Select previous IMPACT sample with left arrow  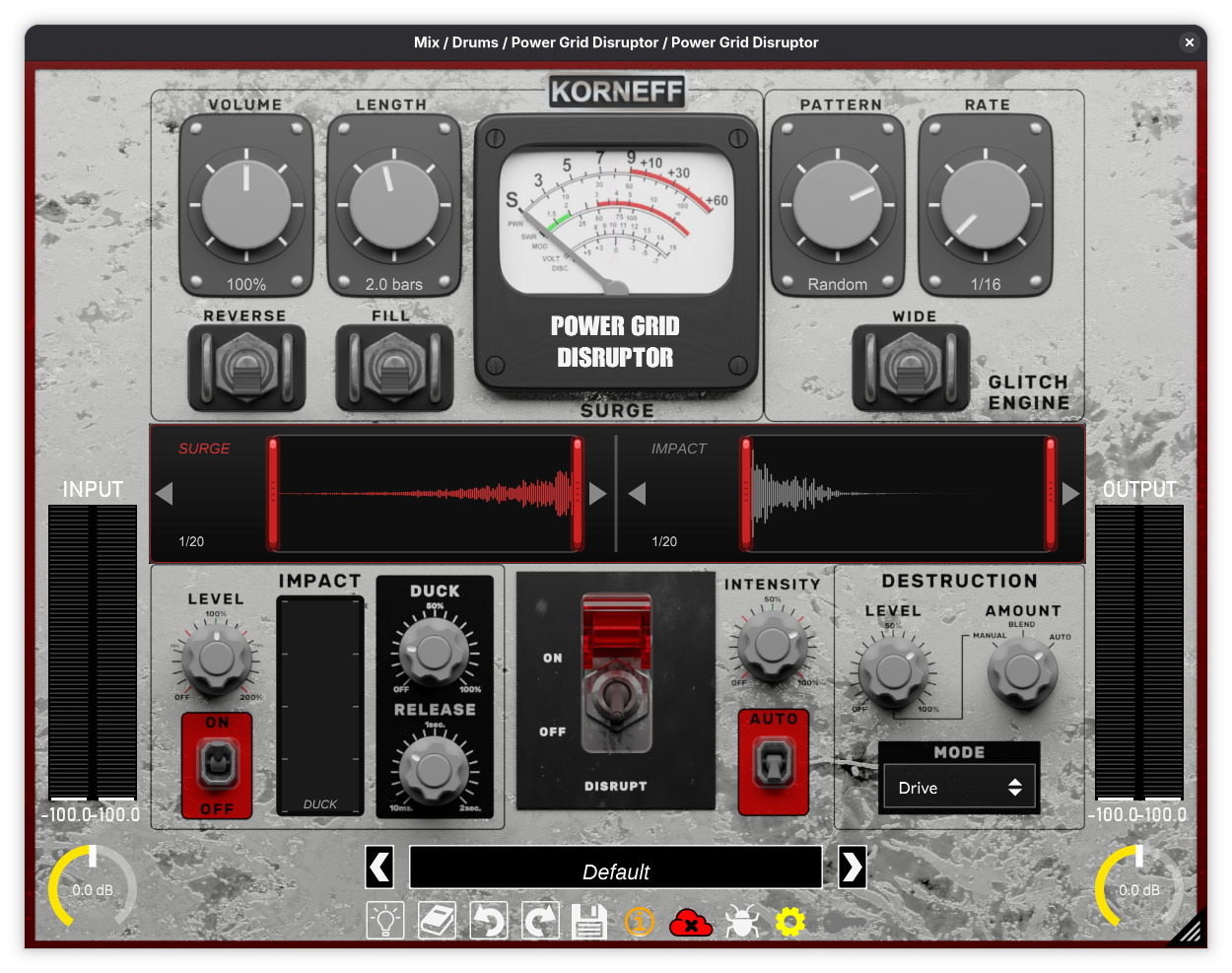click(638, 493)
